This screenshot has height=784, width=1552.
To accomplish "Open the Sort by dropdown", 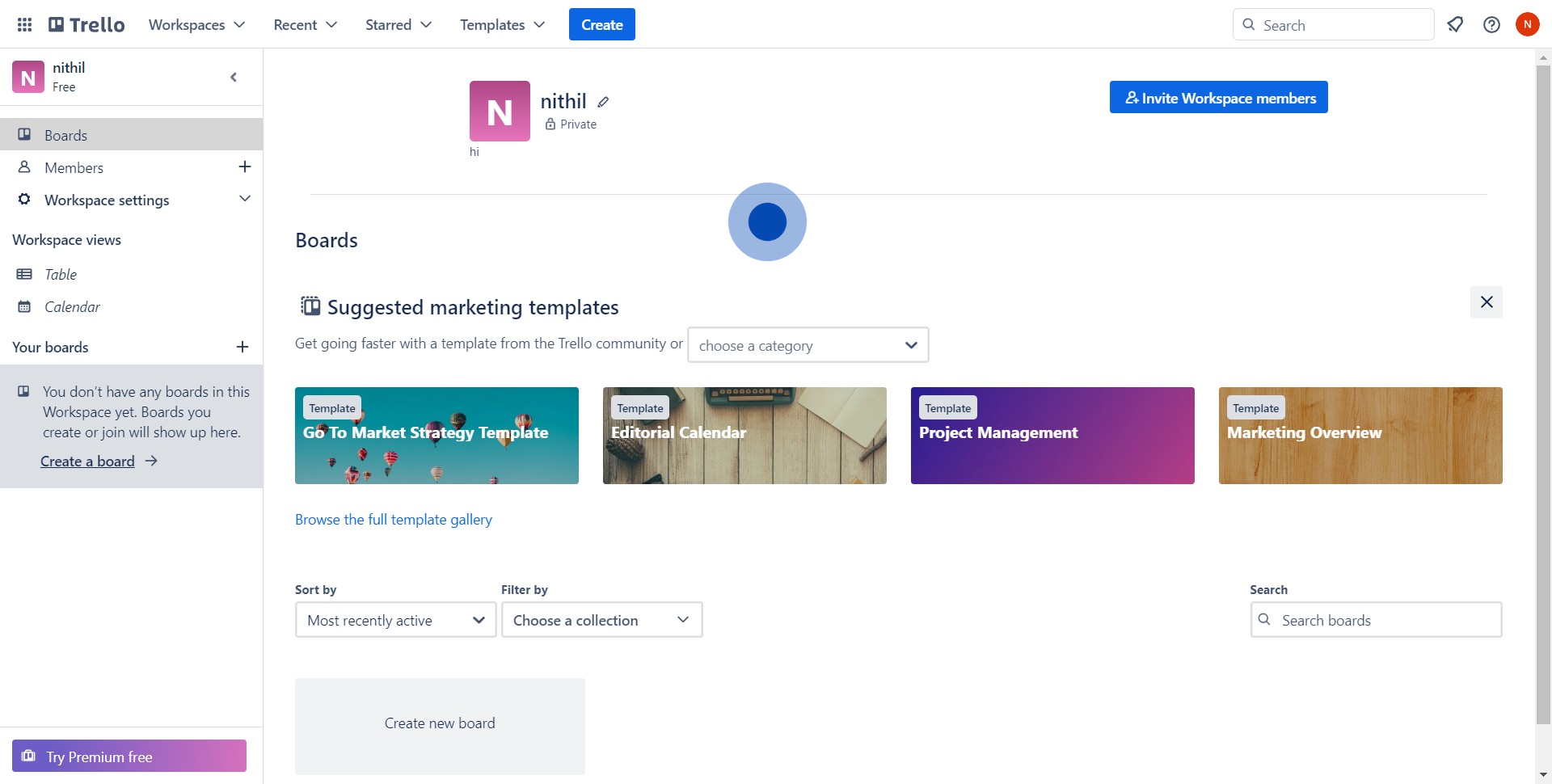I will coord(395,620).
